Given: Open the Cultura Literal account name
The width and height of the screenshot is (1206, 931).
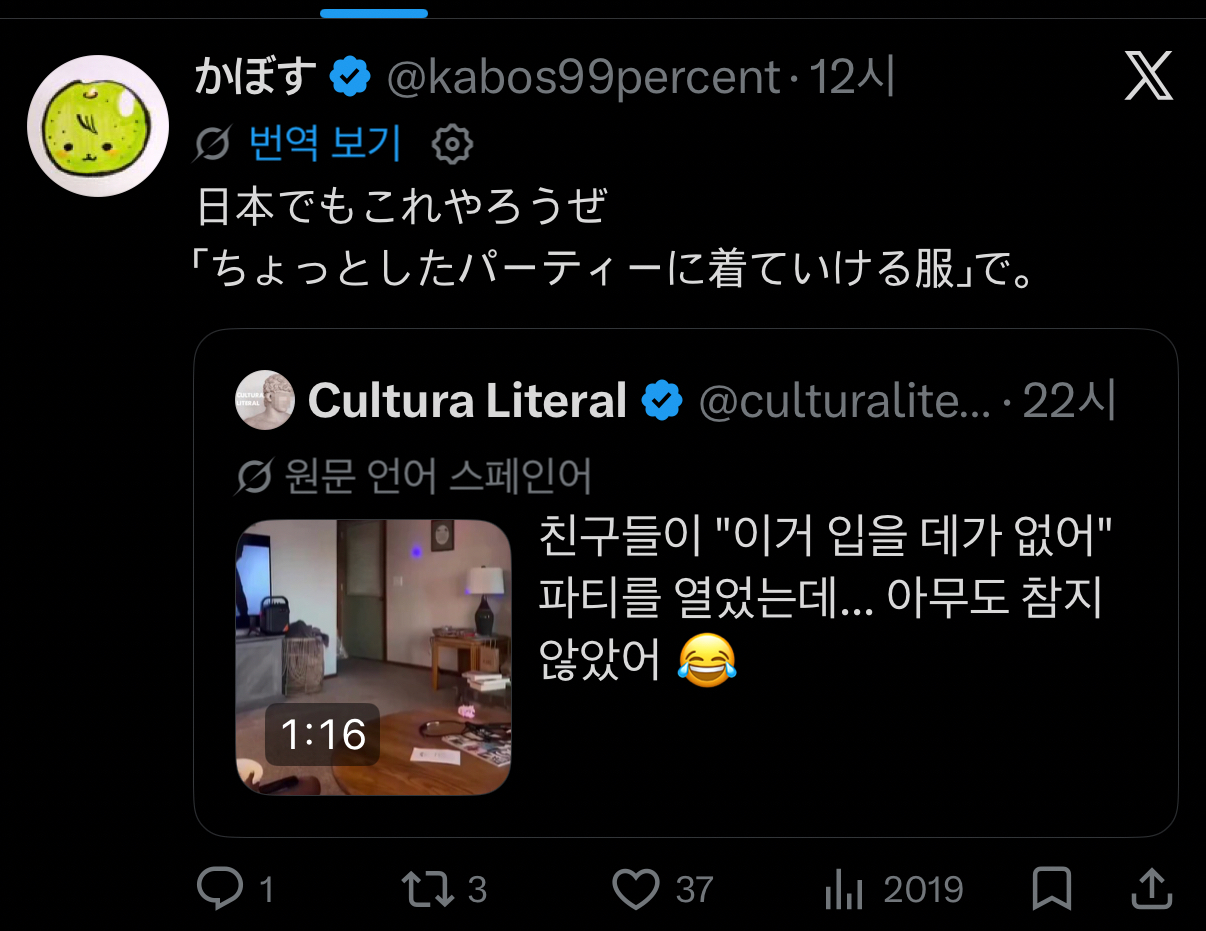Looking at the screenshot, I should tap(467, 401).
